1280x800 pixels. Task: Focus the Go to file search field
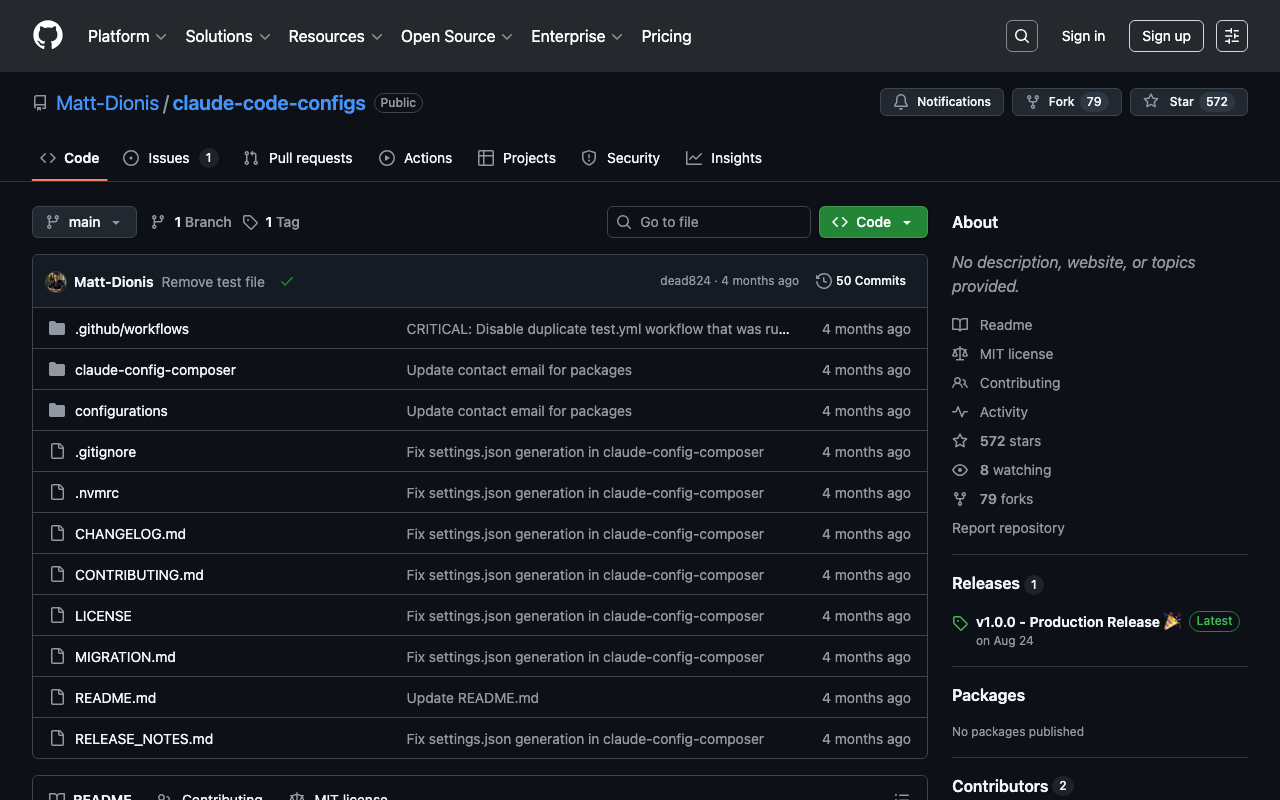click(718, 222)
